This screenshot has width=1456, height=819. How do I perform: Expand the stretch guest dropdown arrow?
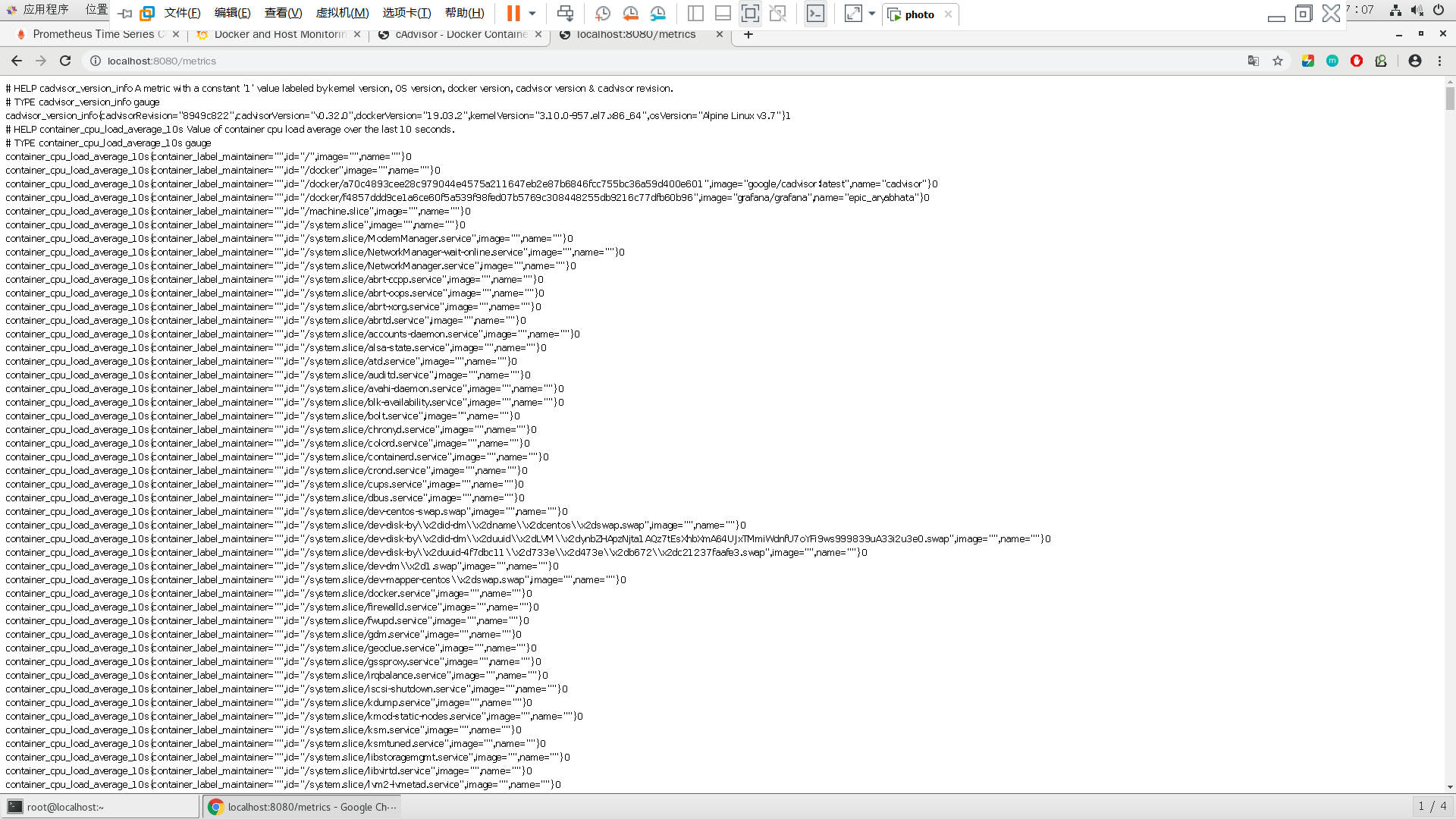(872, 14)
